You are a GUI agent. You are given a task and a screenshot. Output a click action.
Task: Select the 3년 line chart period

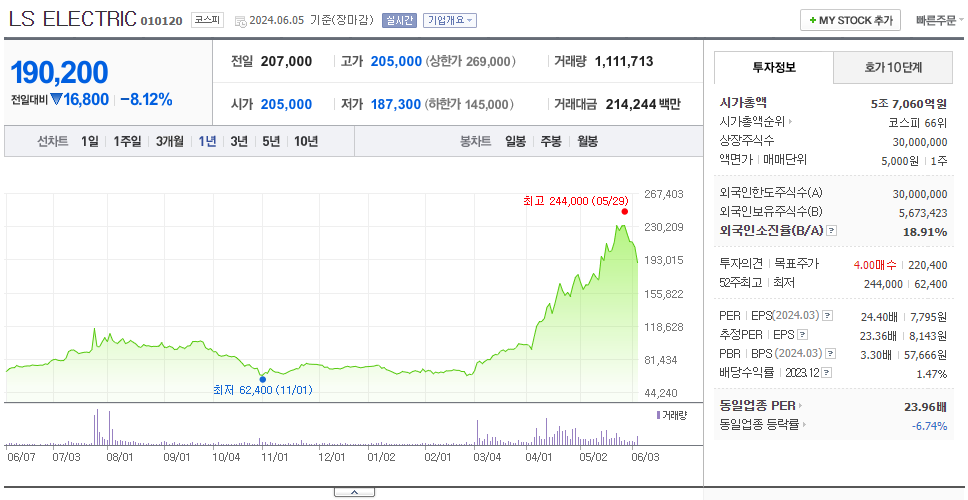pyautogui.click(x=239, y=141)
